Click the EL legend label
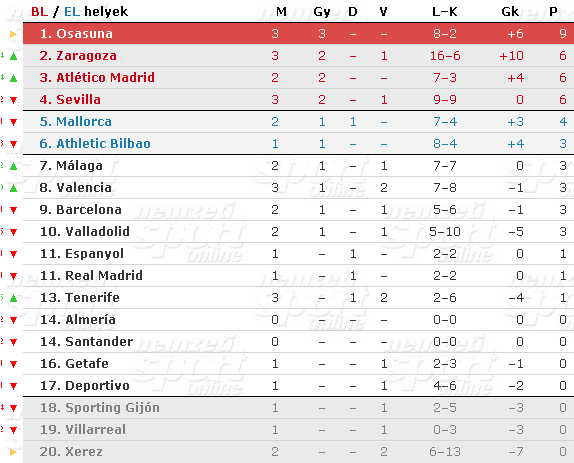 72,12
